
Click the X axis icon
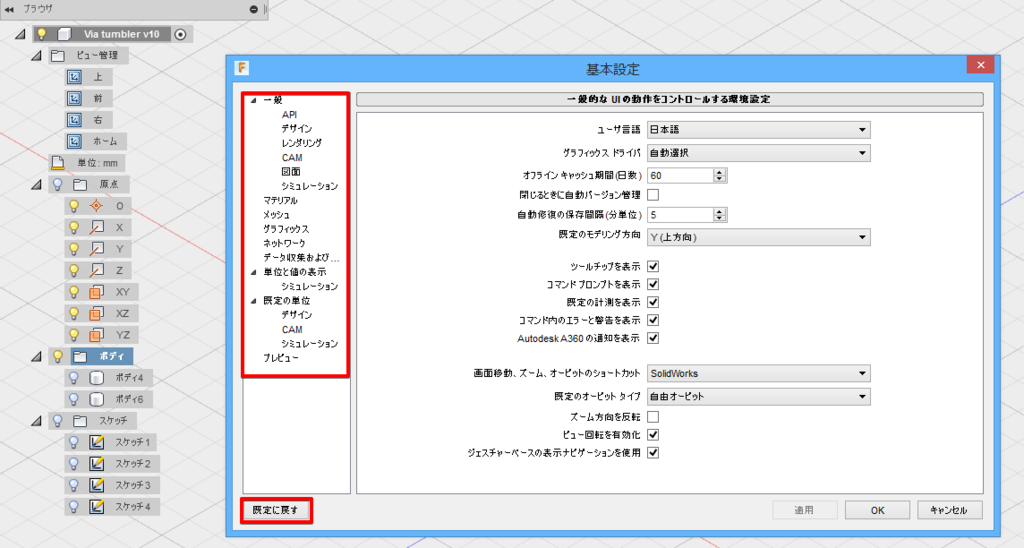97,227
